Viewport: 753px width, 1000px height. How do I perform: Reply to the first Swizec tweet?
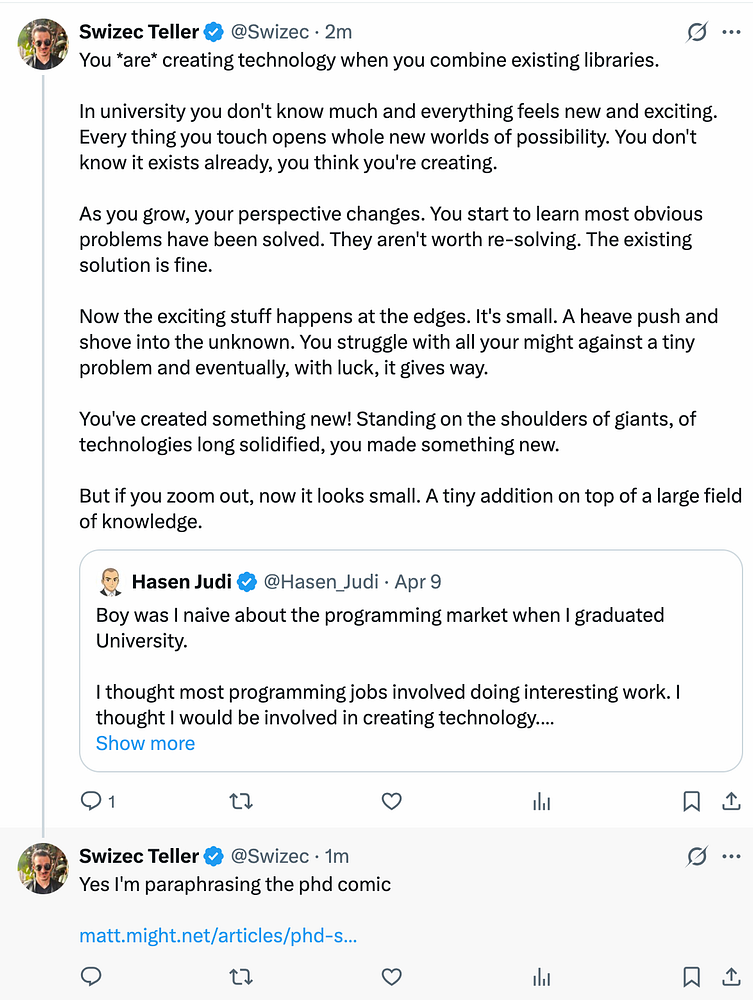coord(91,801)
